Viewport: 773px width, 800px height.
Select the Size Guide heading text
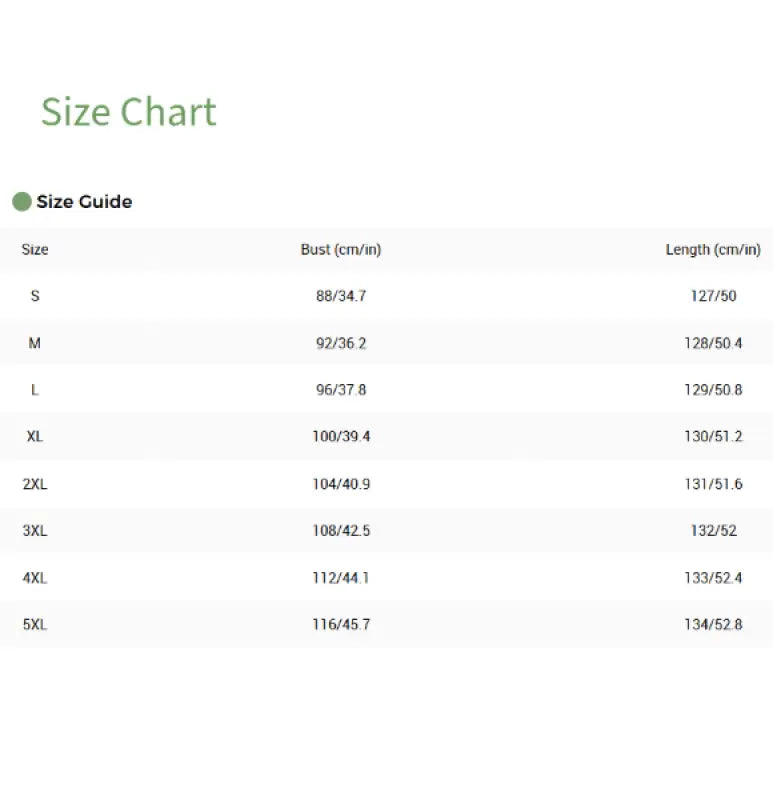click(84, 202)
